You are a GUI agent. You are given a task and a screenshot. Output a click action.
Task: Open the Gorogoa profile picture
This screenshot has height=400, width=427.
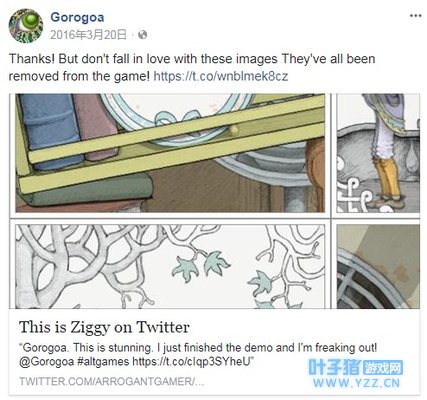(x=25, y=26)
